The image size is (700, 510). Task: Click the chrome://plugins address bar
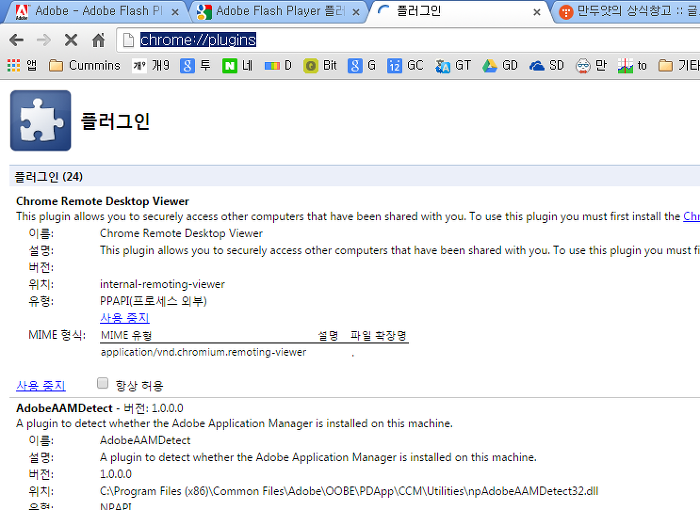point(408,40)
